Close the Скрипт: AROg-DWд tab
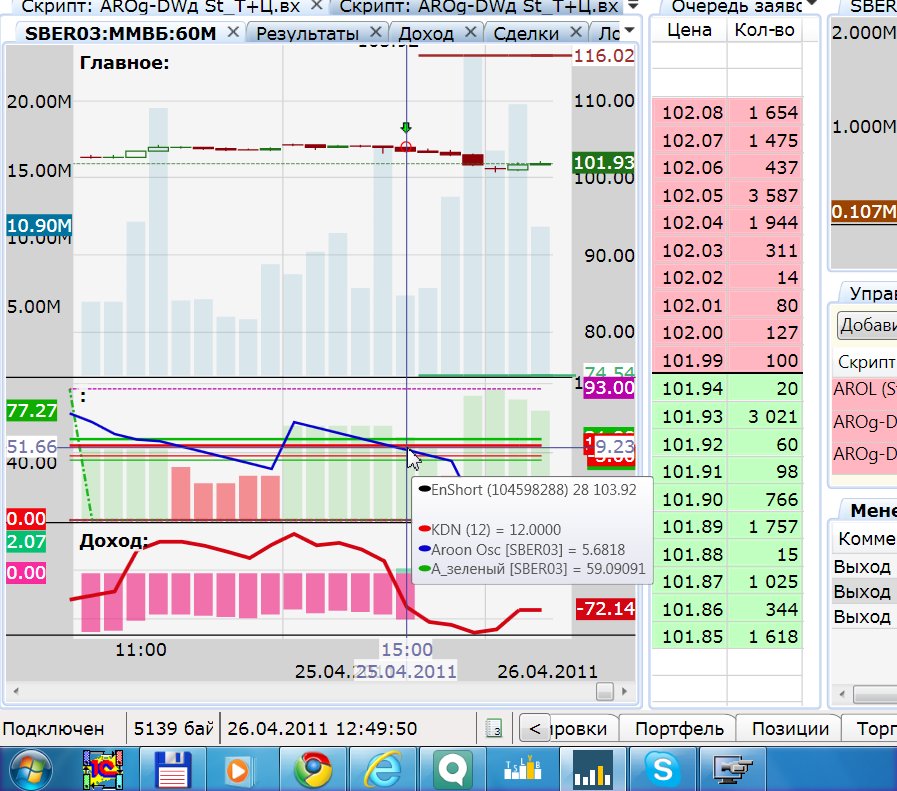Image resolution: width=897 pixels, height=791 pixels. pyautogui.click(x=316, y=6)
